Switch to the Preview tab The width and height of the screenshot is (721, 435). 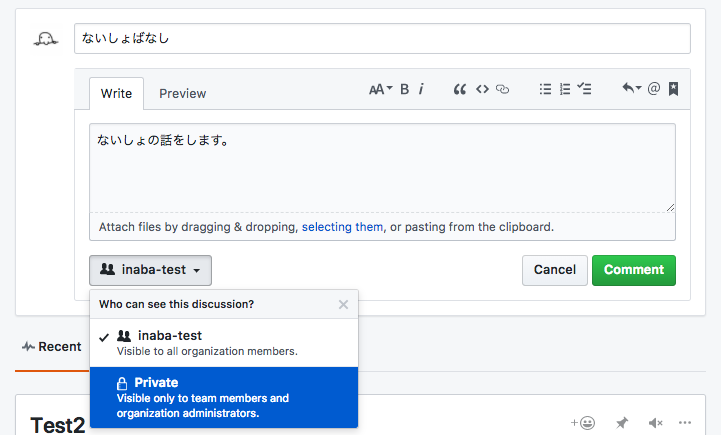point(183,94)
